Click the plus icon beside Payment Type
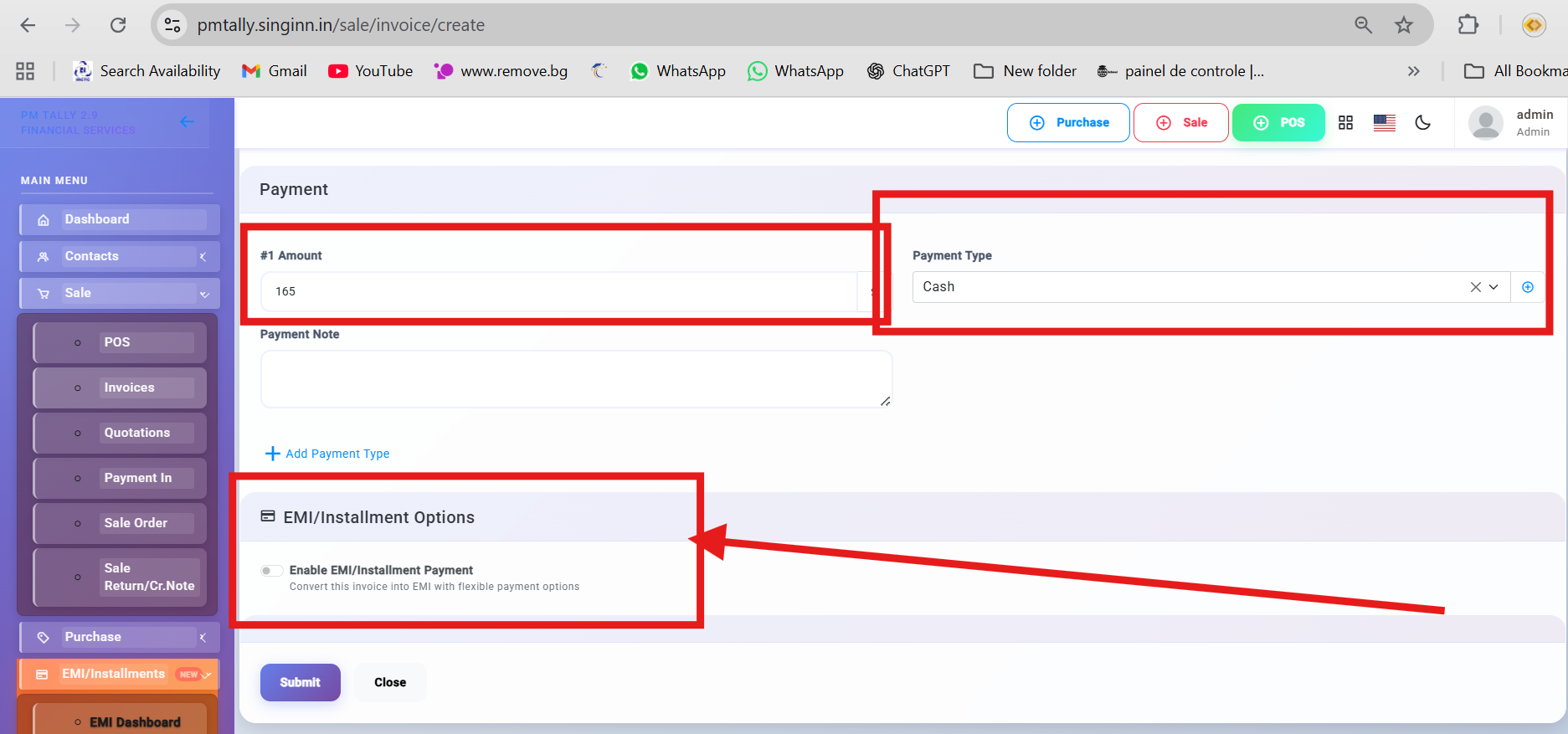The image size is (1568, 734). [x=1527, y=287]
